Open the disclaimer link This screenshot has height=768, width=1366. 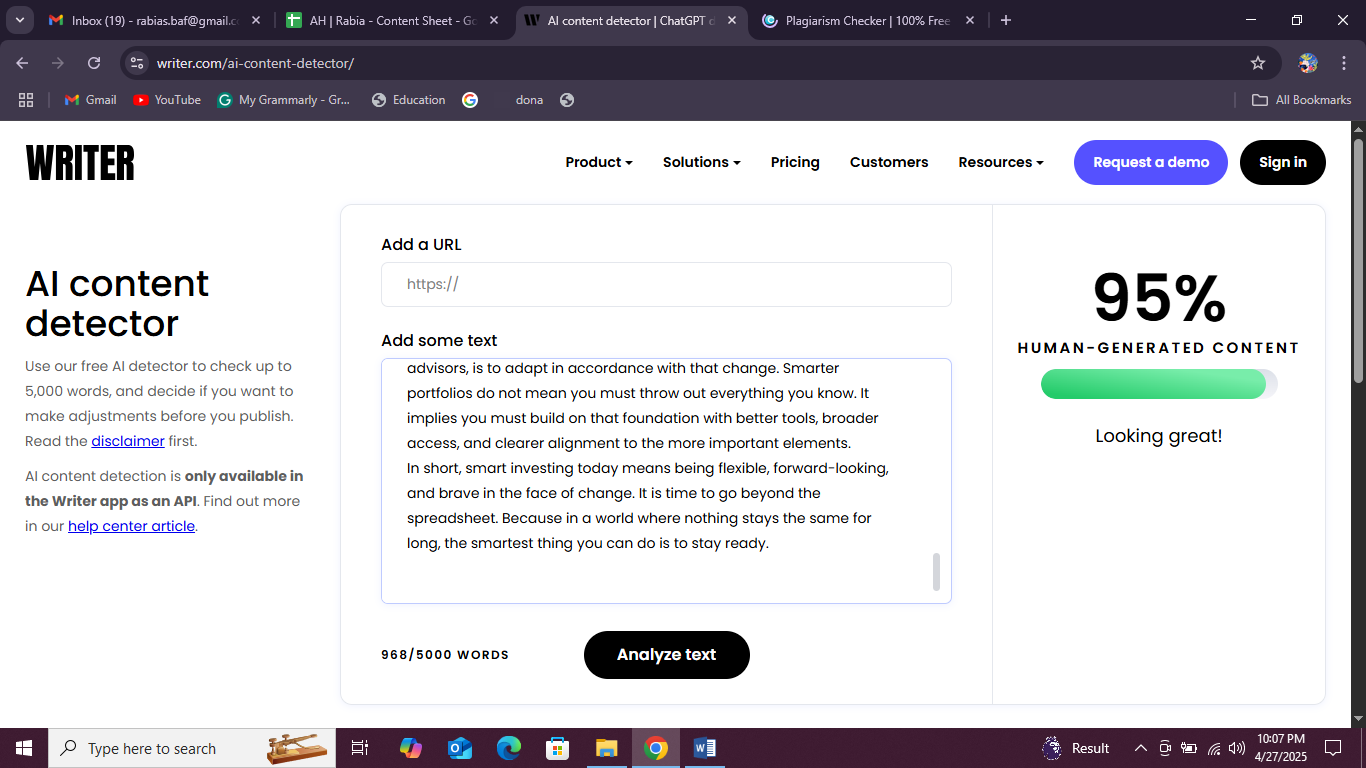128,441
